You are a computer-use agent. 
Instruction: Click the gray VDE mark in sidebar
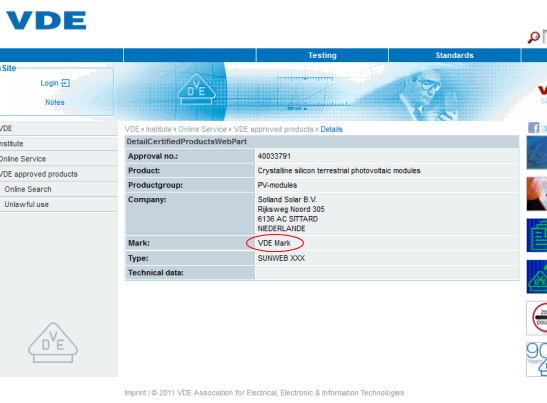(x=53, y=343)
